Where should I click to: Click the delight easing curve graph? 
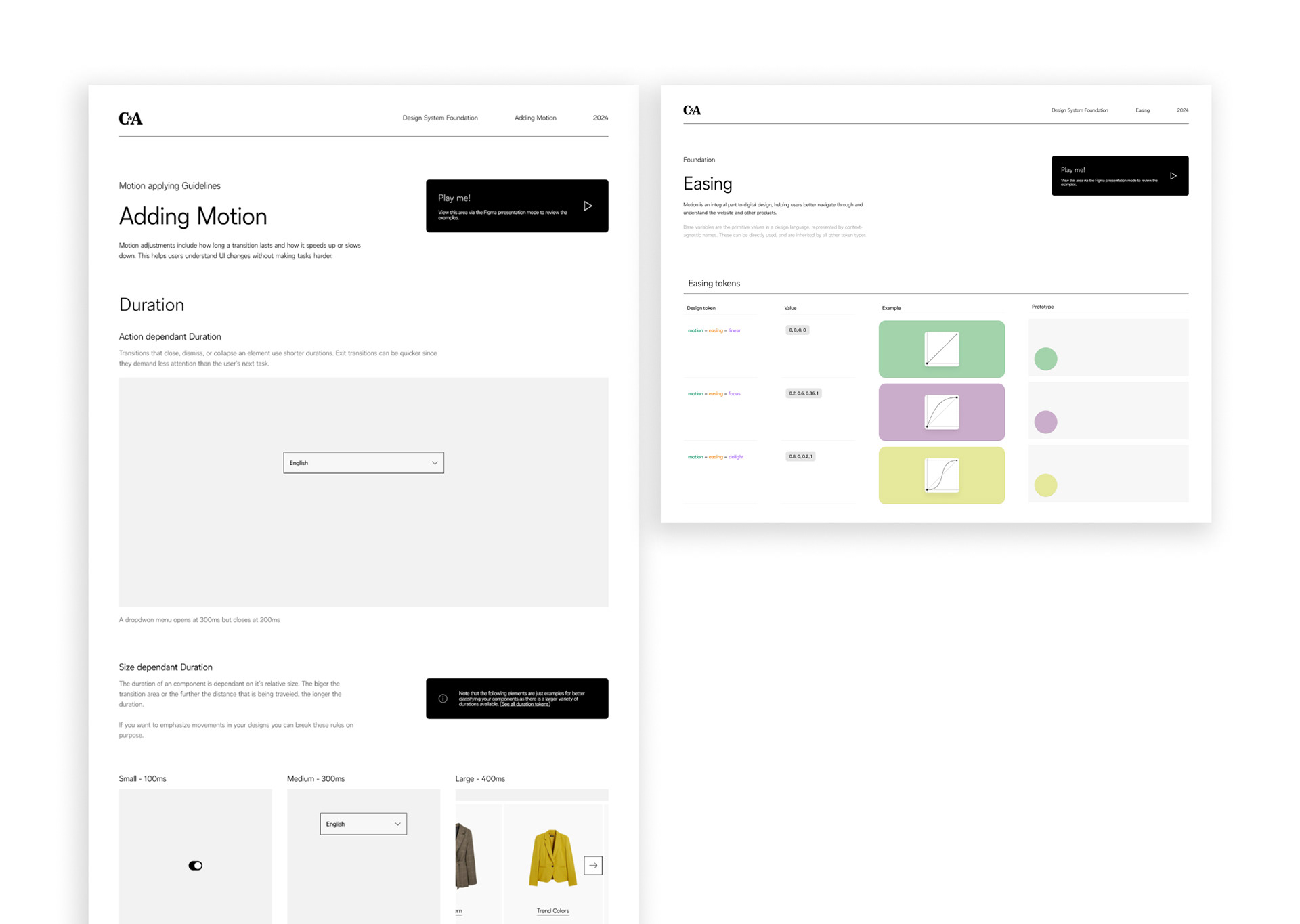pyautogui.click(x=942, y=475)
